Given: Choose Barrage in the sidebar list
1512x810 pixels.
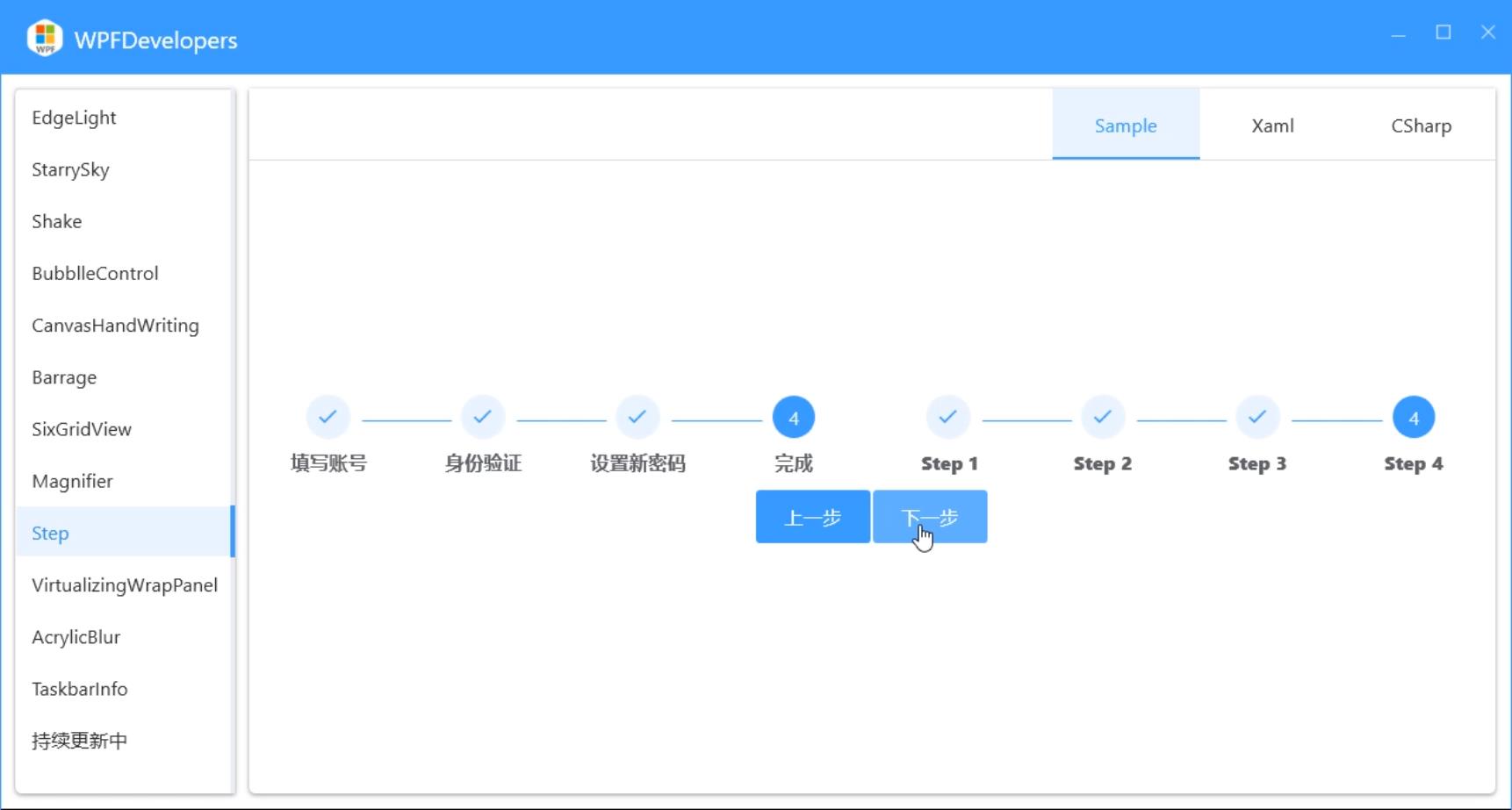Looking at the screenshot, I should click(125, 377).
